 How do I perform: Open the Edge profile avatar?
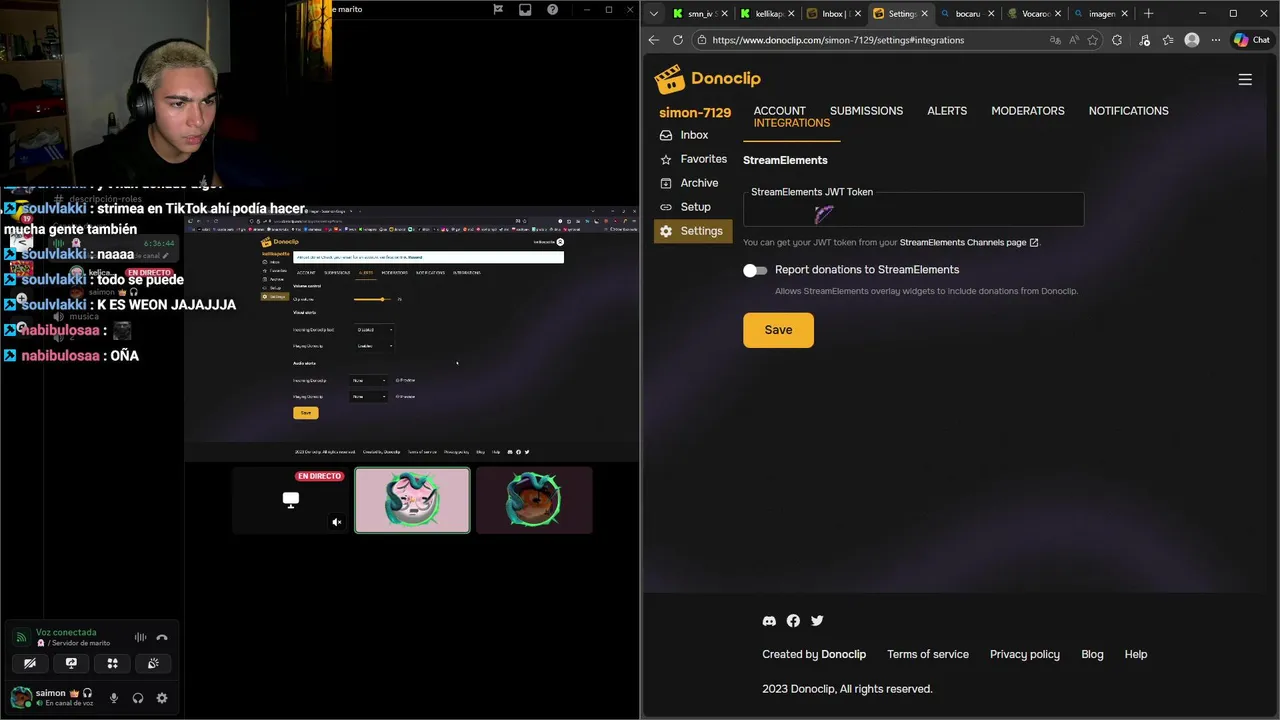[1191, 40]
